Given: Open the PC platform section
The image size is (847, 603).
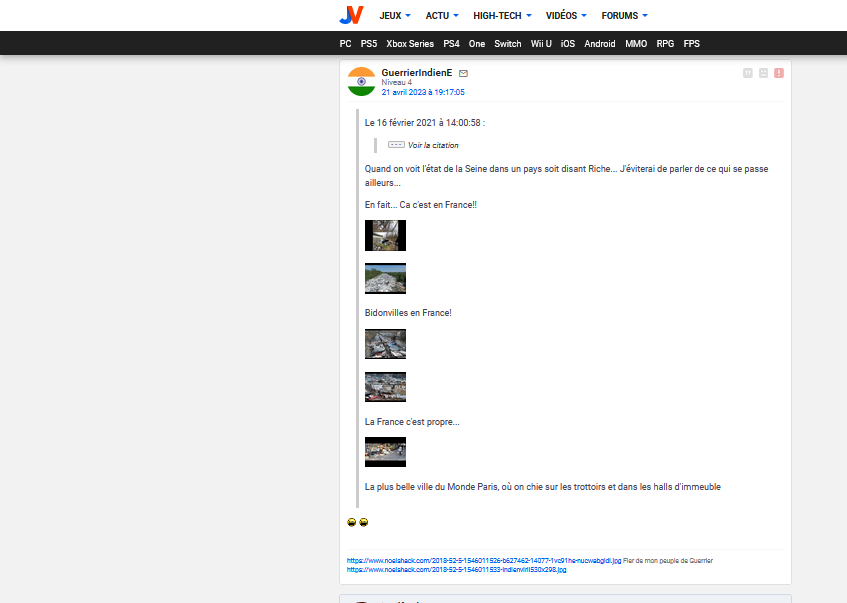Looking at the screenshot, I should [345, 44].
